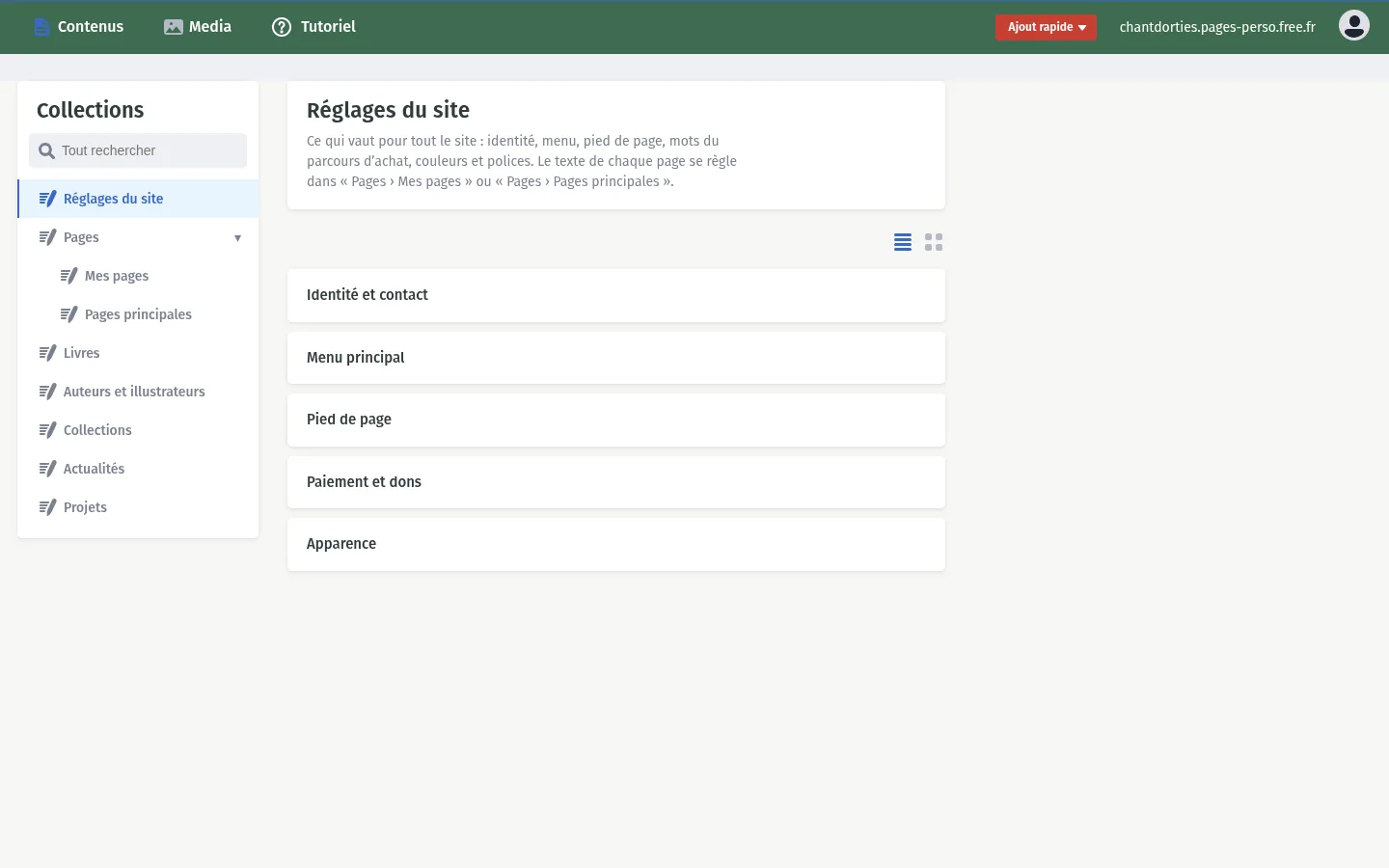
Task: Collapse the Pages group arrow
Action: point(237,238)
